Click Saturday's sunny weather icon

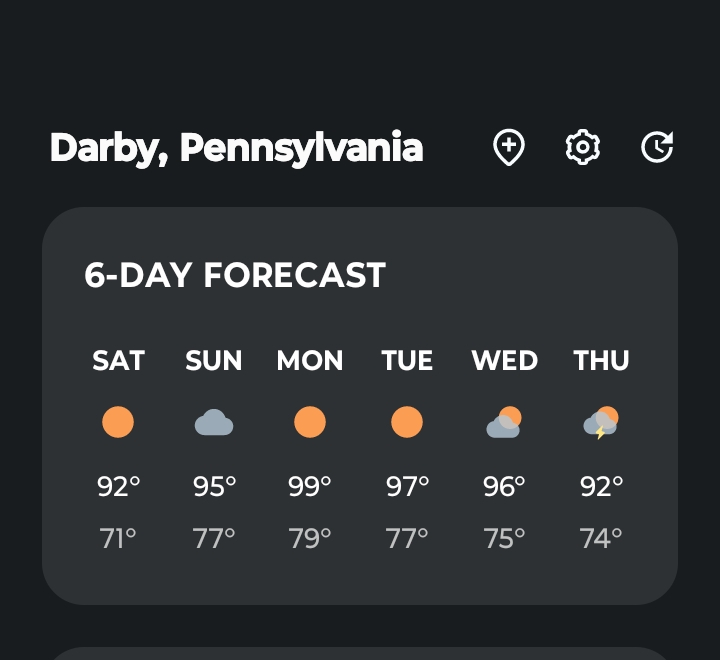pos(118,422)
